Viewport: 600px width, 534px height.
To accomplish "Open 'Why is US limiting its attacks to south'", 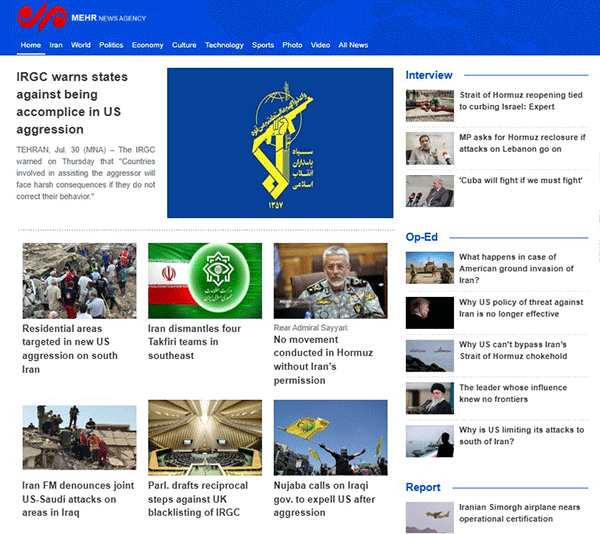I will point(522,436).
